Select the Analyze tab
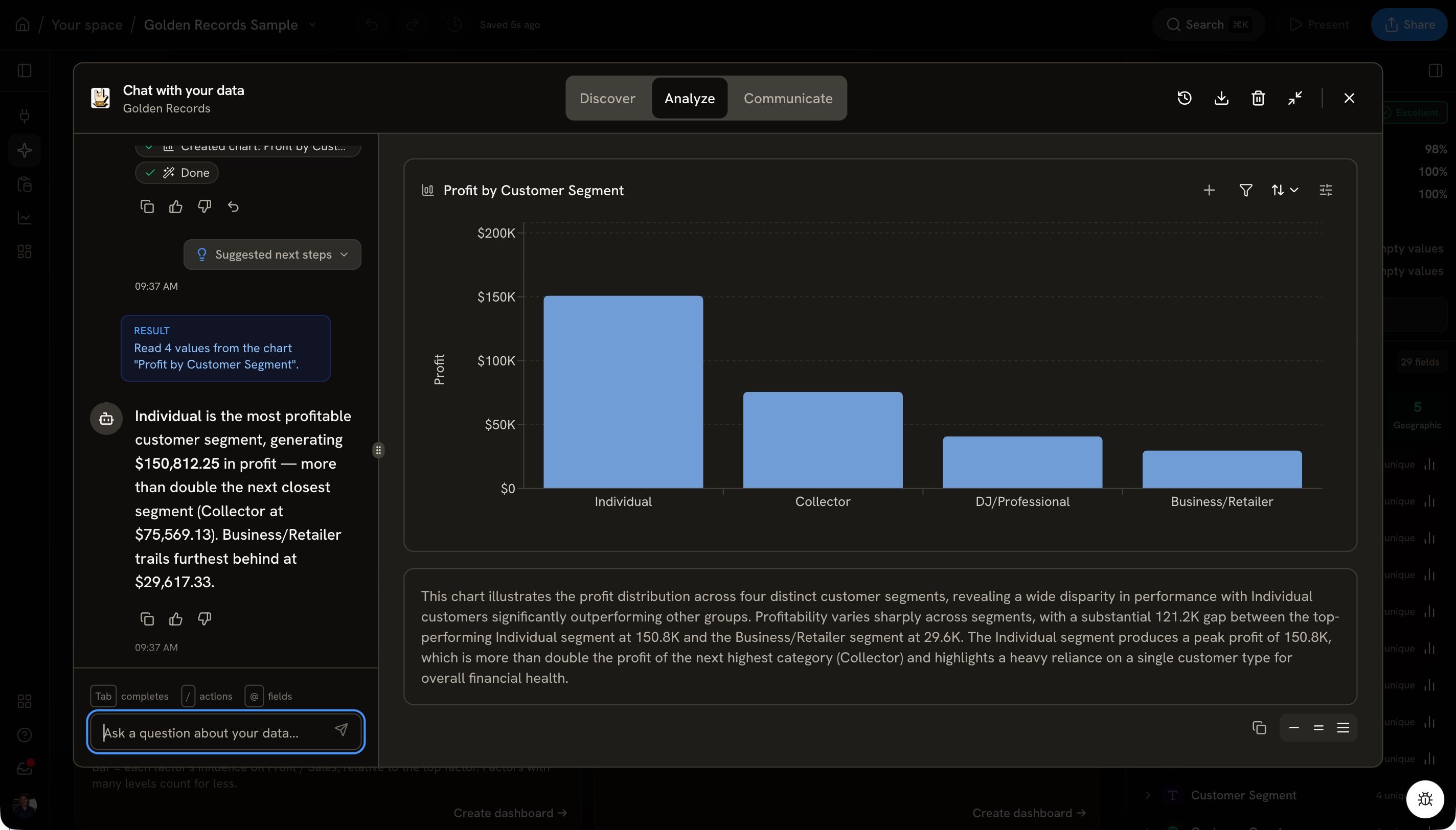Image resolution: width=1456 pixels, height=830 pixels. pos(689,98)
